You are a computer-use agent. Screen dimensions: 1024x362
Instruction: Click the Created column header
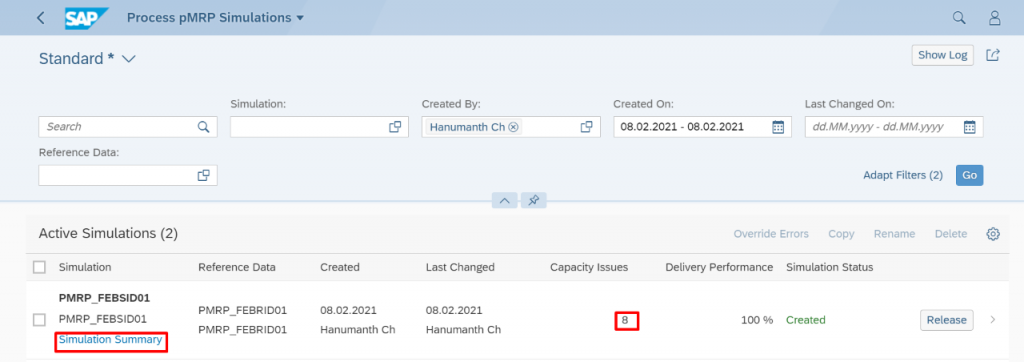tap(340, 267)
